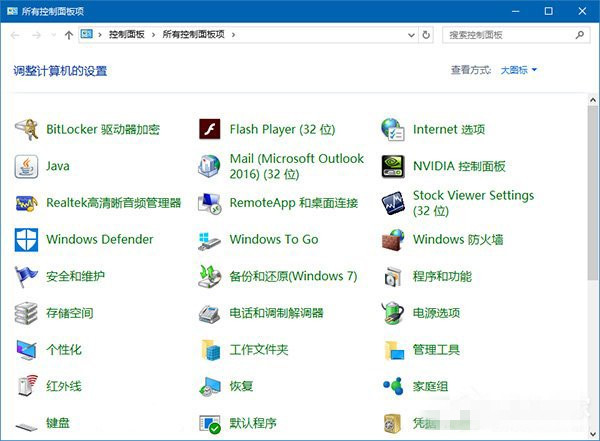Viewport: 600px width, 441px height.
Task: Click 控制面板 breadcrumb in address bar
Action: 127,34
